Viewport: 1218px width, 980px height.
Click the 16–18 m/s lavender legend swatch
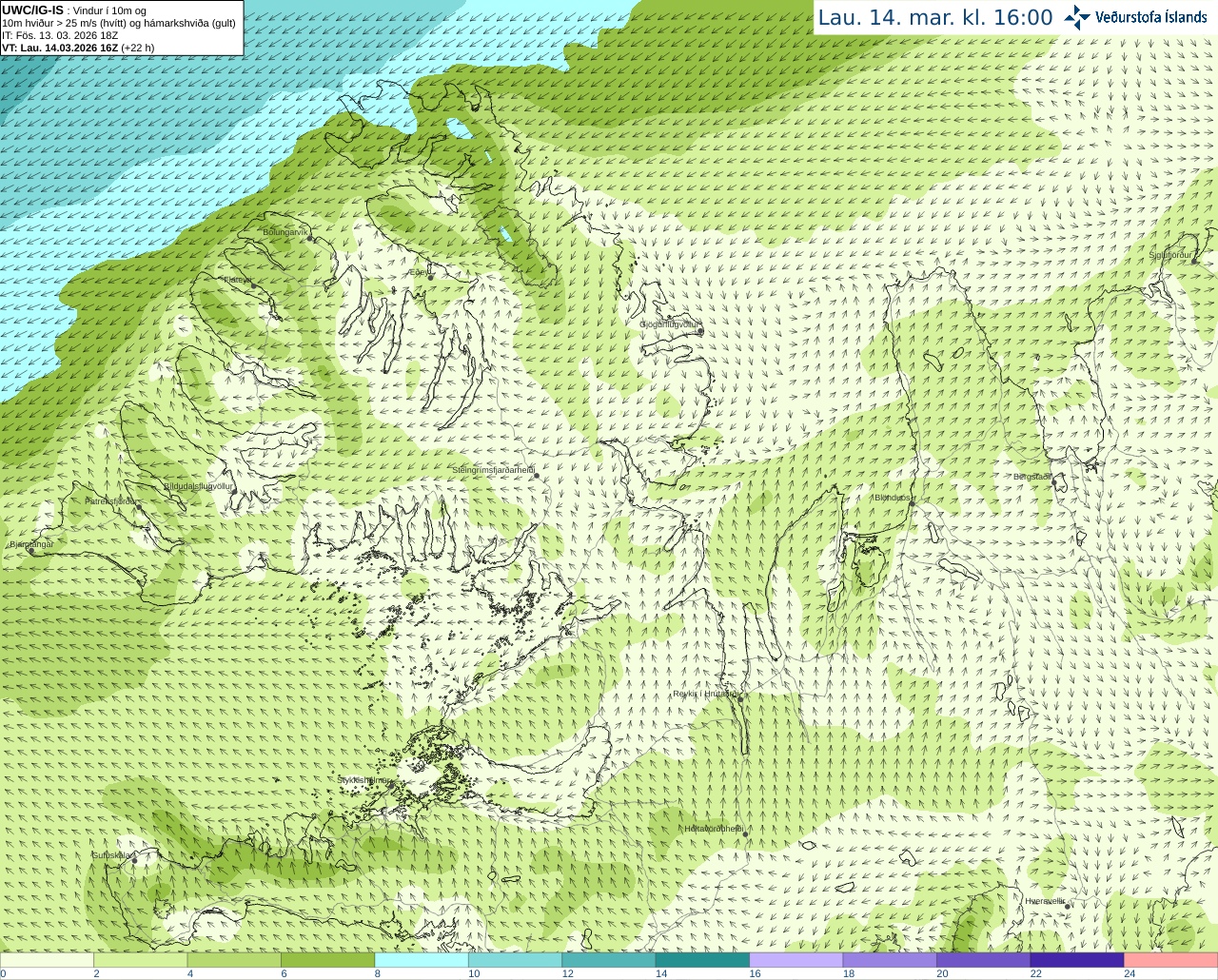point(796,960)
